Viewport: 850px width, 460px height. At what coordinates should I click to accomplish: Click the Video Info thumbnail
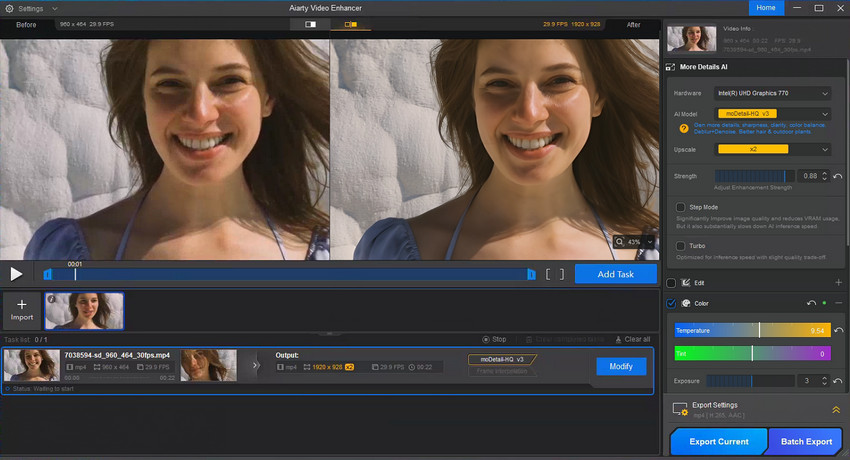pyautogui.click(x=692, y=38)
